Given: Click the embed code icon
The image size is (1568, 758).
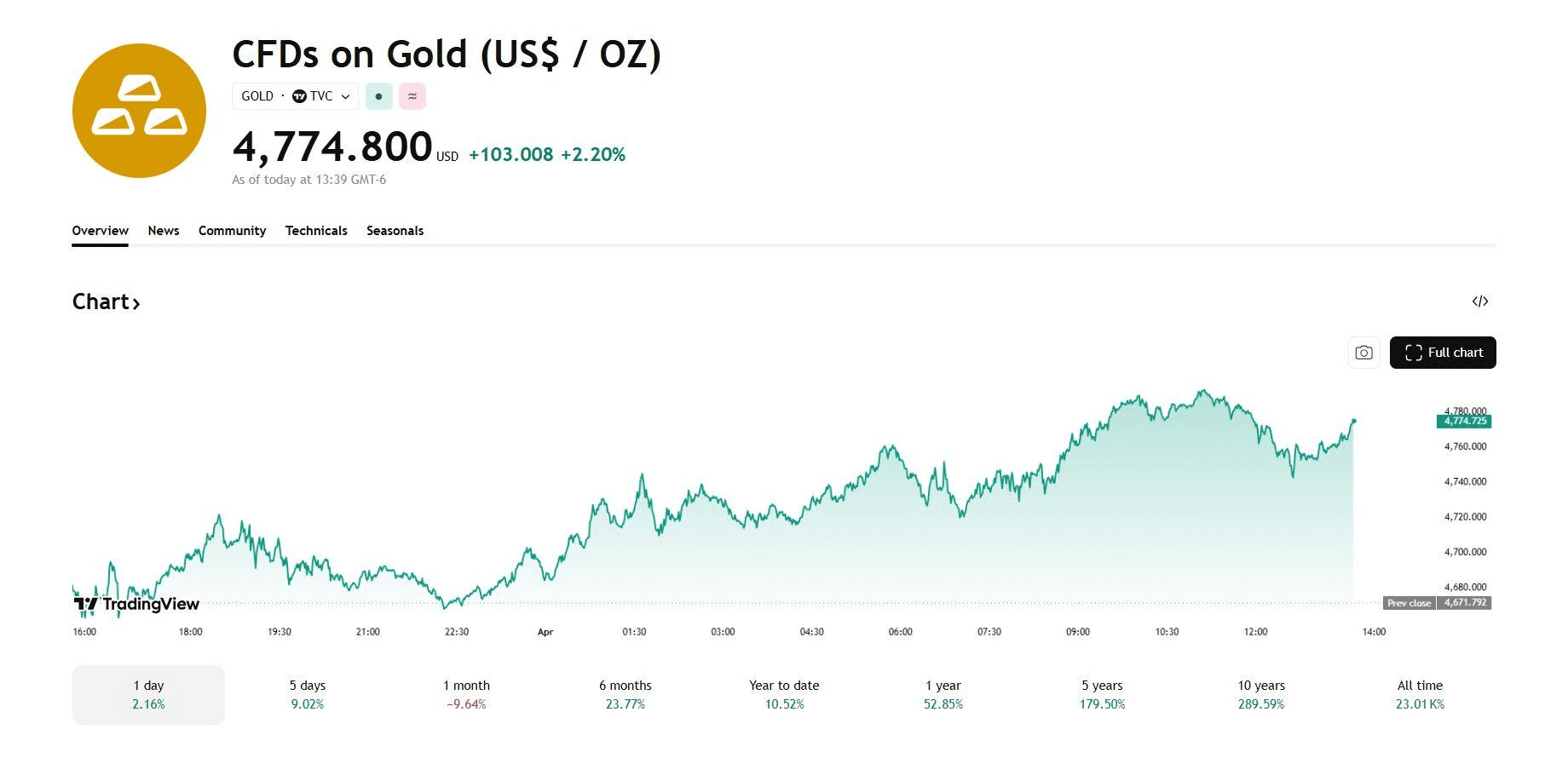Looking at the screenshot, I should point(1480,301).
